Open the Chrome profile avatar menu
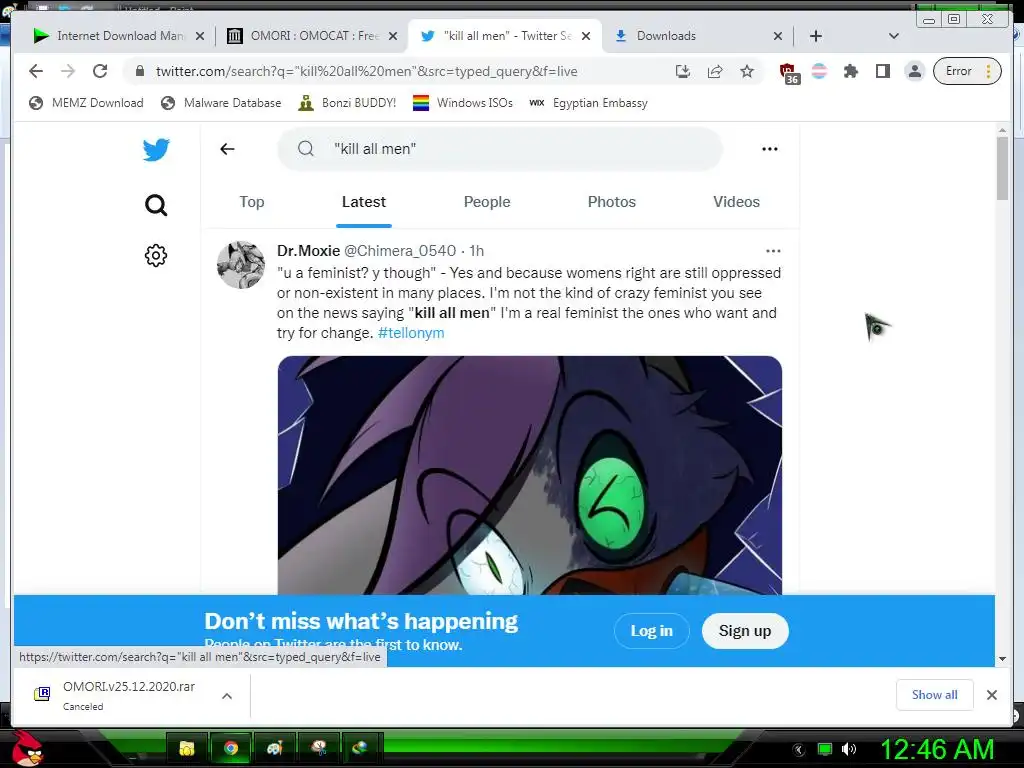The width and height of the screenshot is (1024, 768). (915, 71)
